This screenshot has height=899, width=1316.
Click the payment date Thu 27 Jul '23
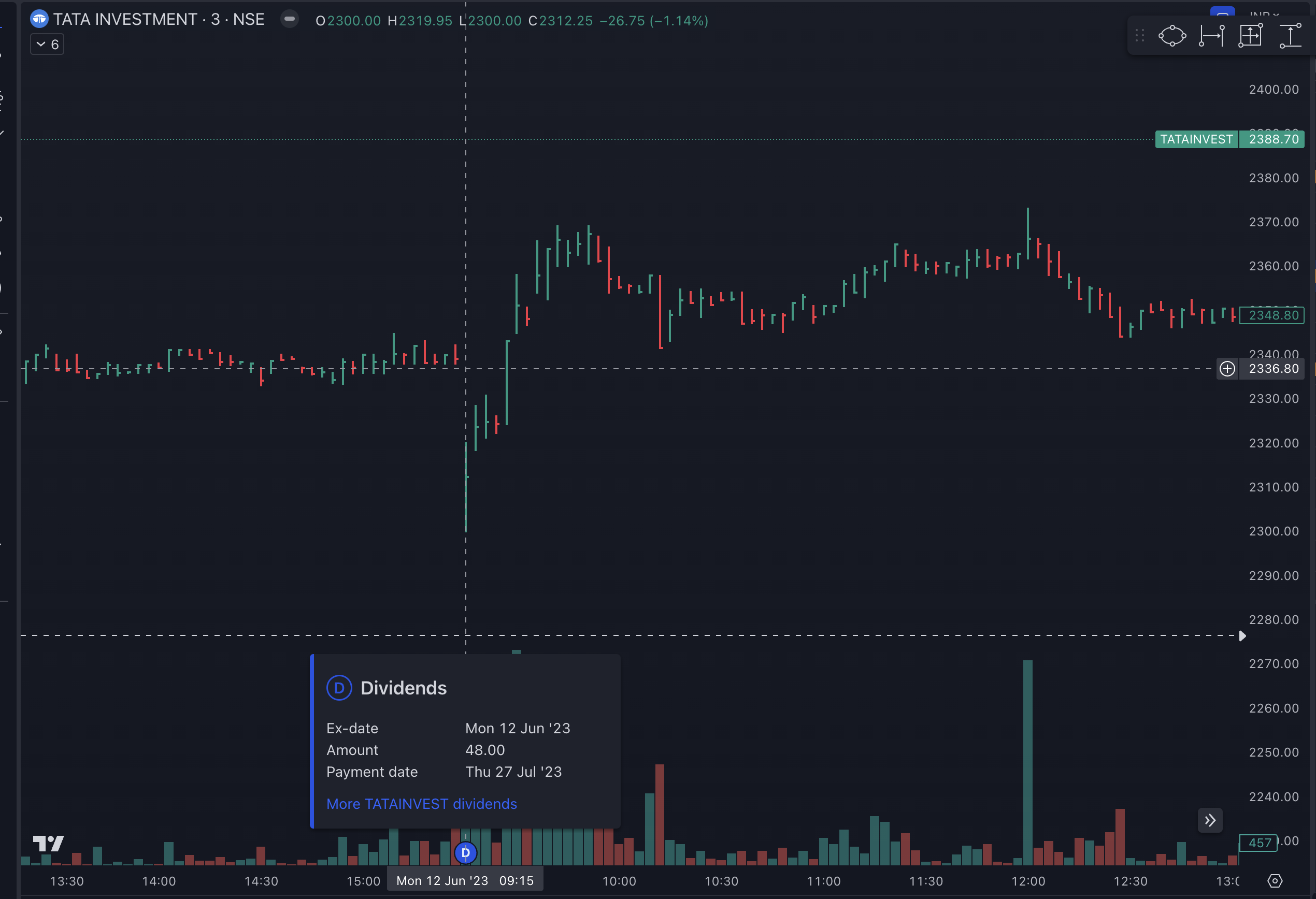coord(513,772)
